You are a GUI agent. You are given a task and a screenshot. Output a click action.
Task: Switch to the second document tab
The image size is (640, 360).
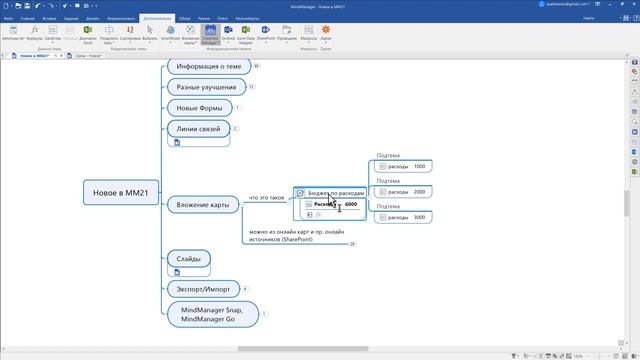tap(85, 56)
